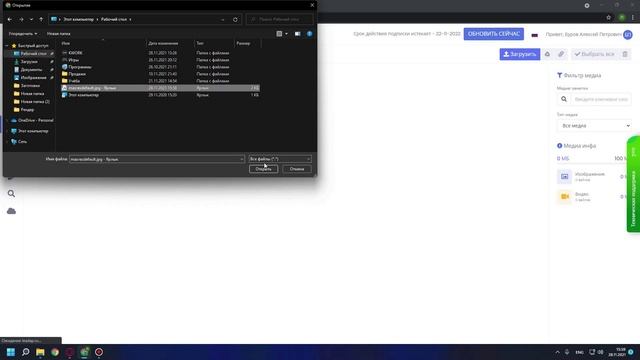Screen dimensions: 640x360
Task: Open taskbar search
Action: click(x=26, y=352)
